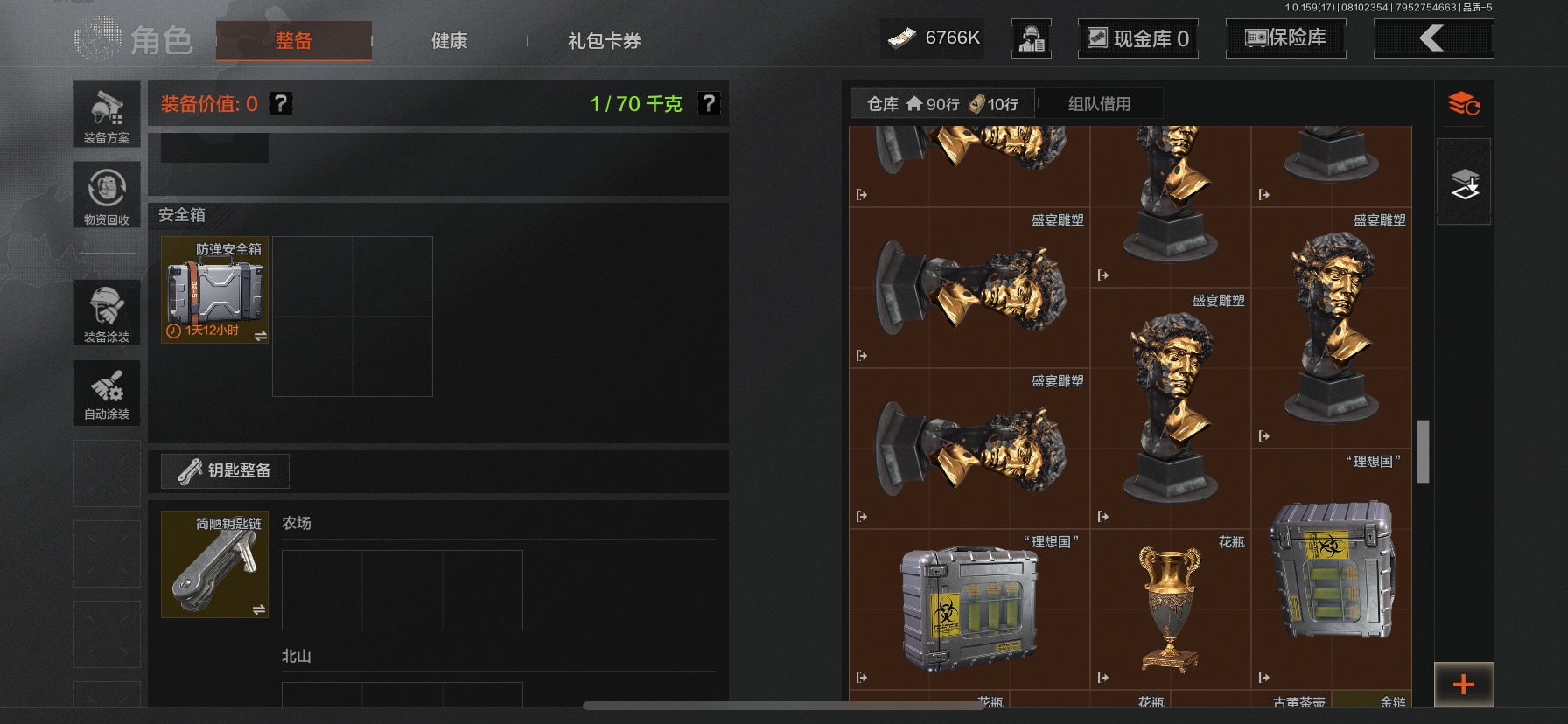Select the 花瓶 vase item in warehouse

pyautogui.click(x=1171, y=609)
